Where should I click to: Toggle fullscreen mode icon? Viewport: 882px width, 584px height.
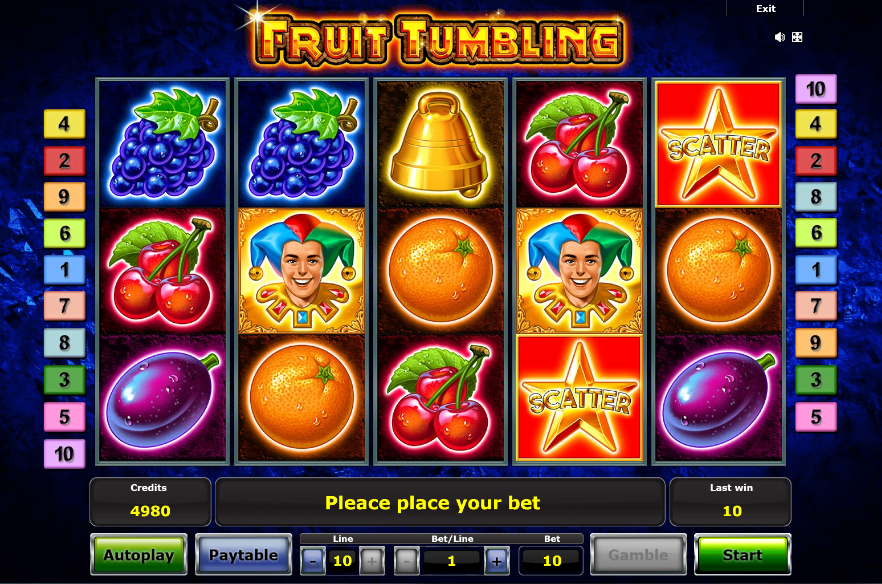[797, 37]
